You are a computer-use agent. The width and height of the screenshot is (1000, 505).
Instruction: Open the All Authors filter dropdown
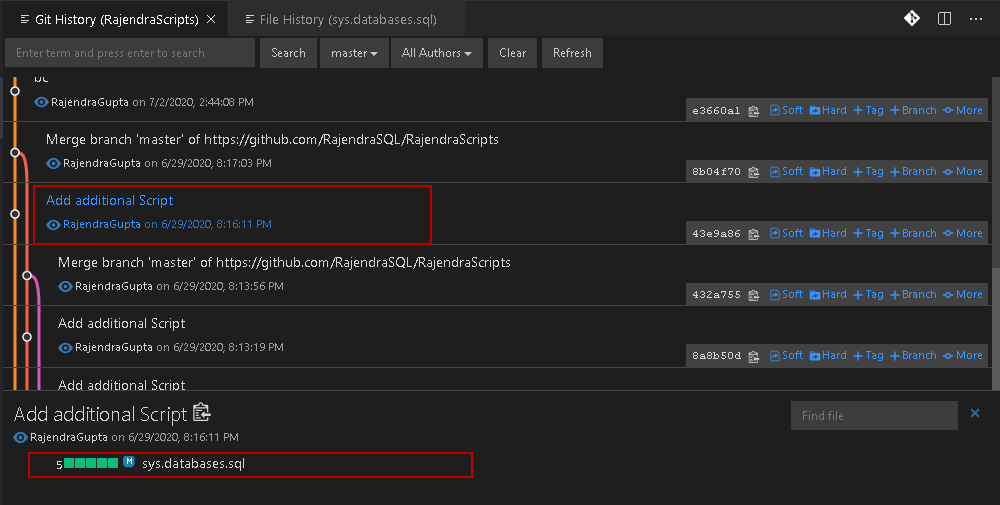pyautogui.click(x=437, y=53)
